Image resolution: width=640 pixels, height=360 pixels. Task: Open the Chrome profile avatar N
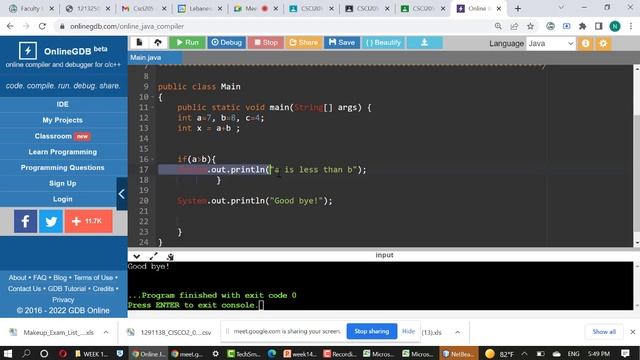click(615, 26)
